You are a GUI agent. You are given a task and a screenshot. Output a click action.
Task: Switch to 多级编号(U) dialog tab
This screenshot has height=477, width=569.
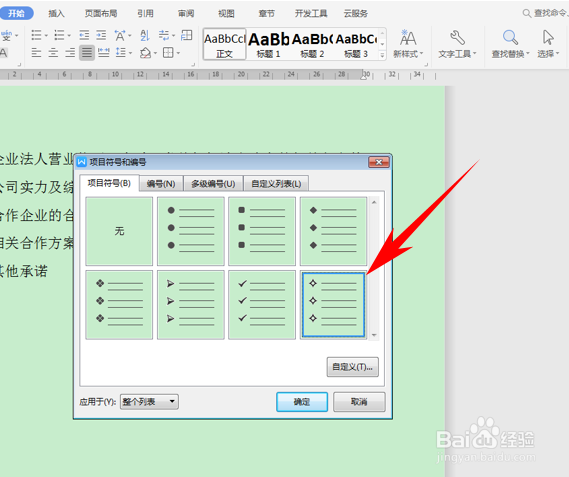[213, 184]
